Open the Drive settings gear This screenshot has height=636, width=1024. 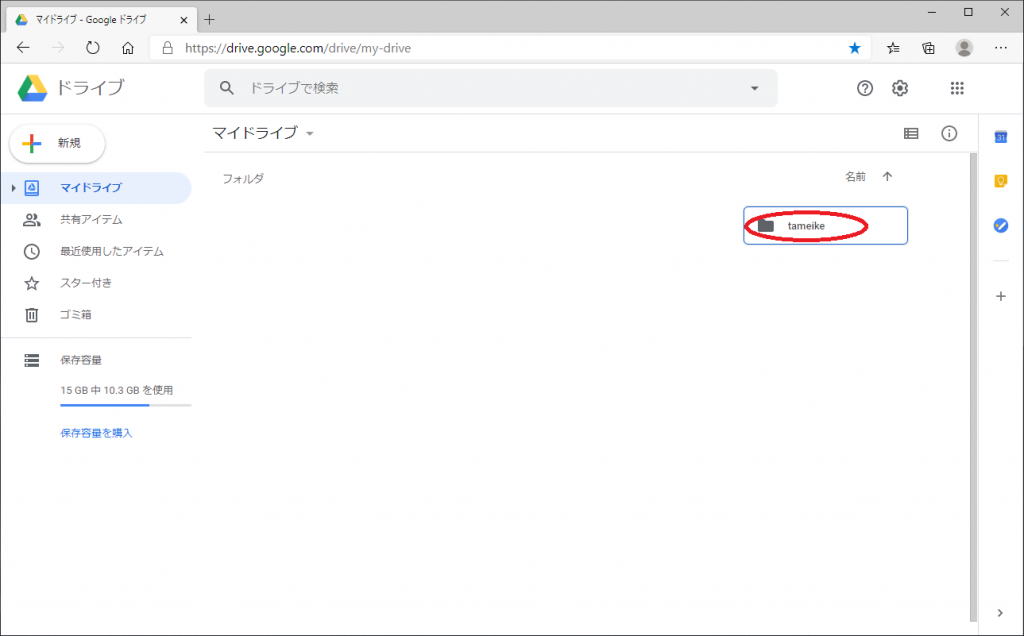(900, 88)
